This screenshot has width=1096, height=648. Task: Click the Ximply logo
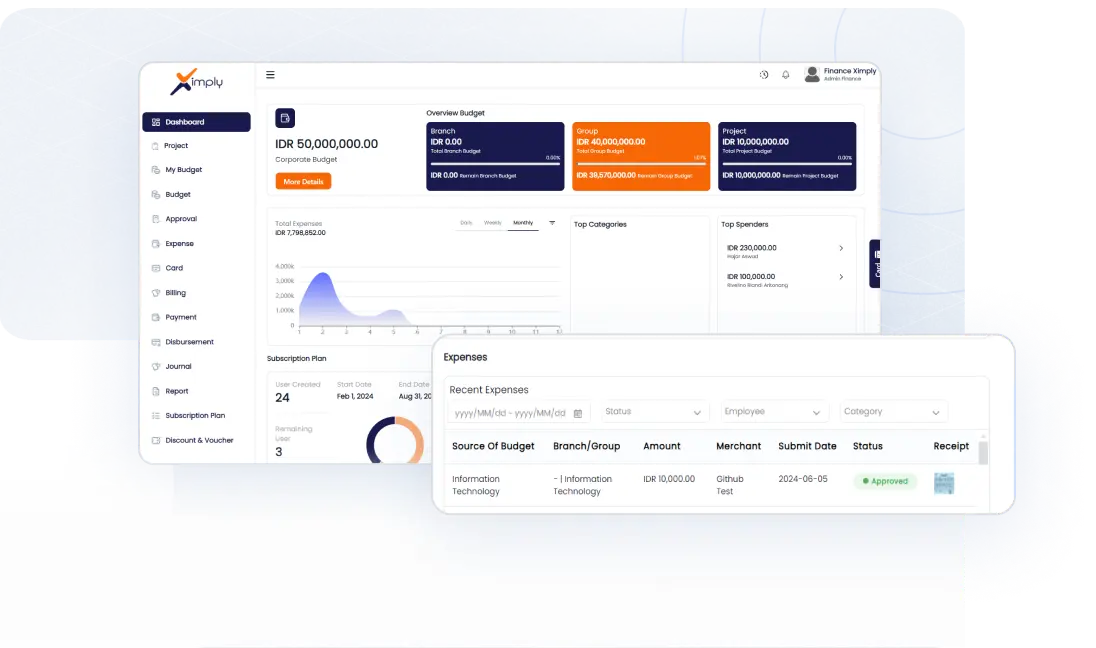click(x=196, y=82)
